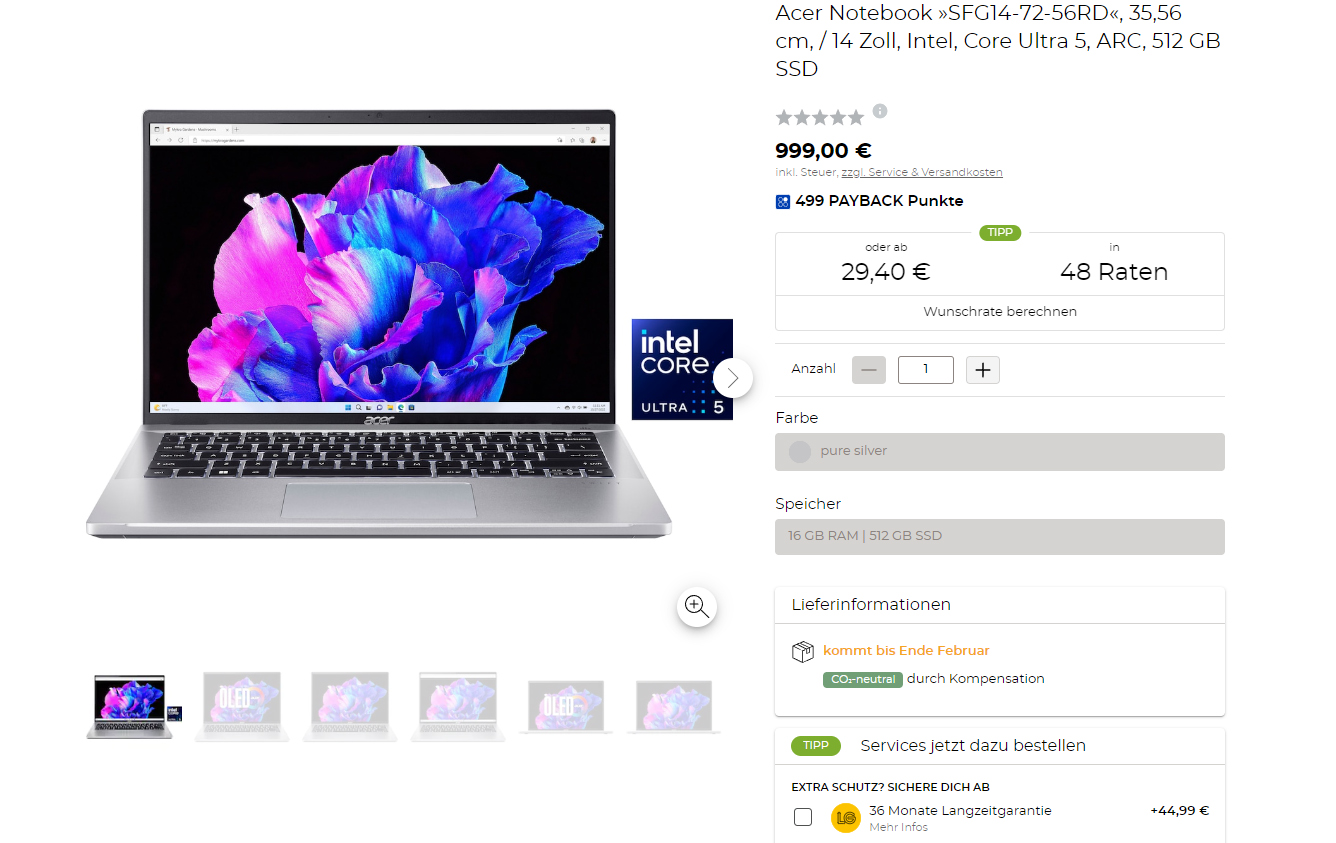Select the pure silver color option

(1000, 451)
